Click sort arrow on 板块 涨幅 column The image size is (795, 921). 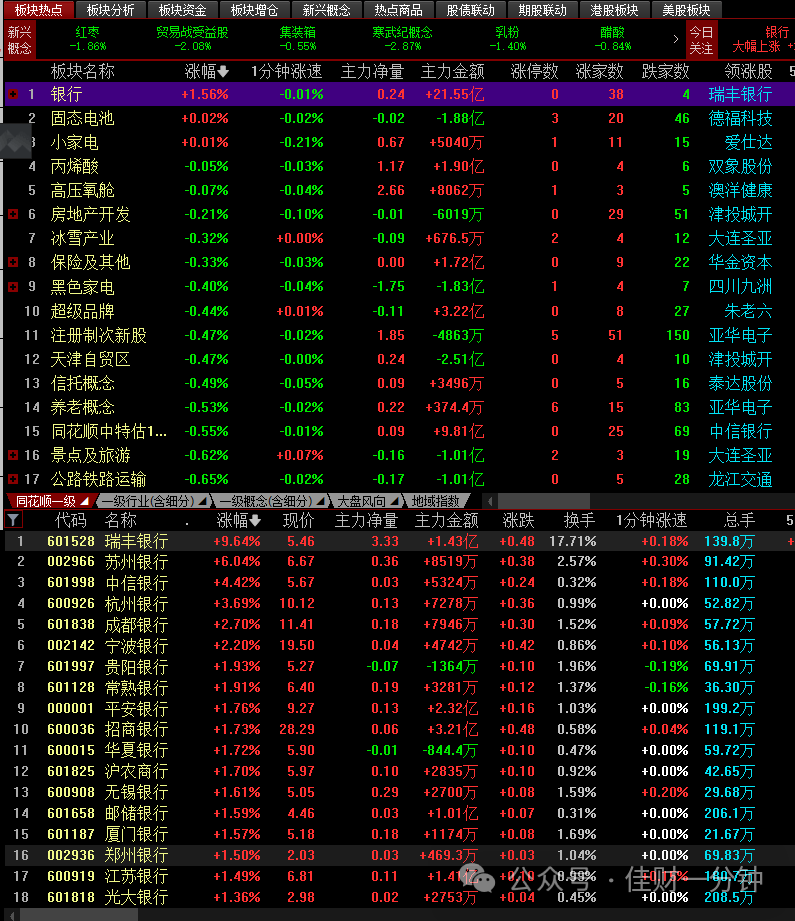223,72
